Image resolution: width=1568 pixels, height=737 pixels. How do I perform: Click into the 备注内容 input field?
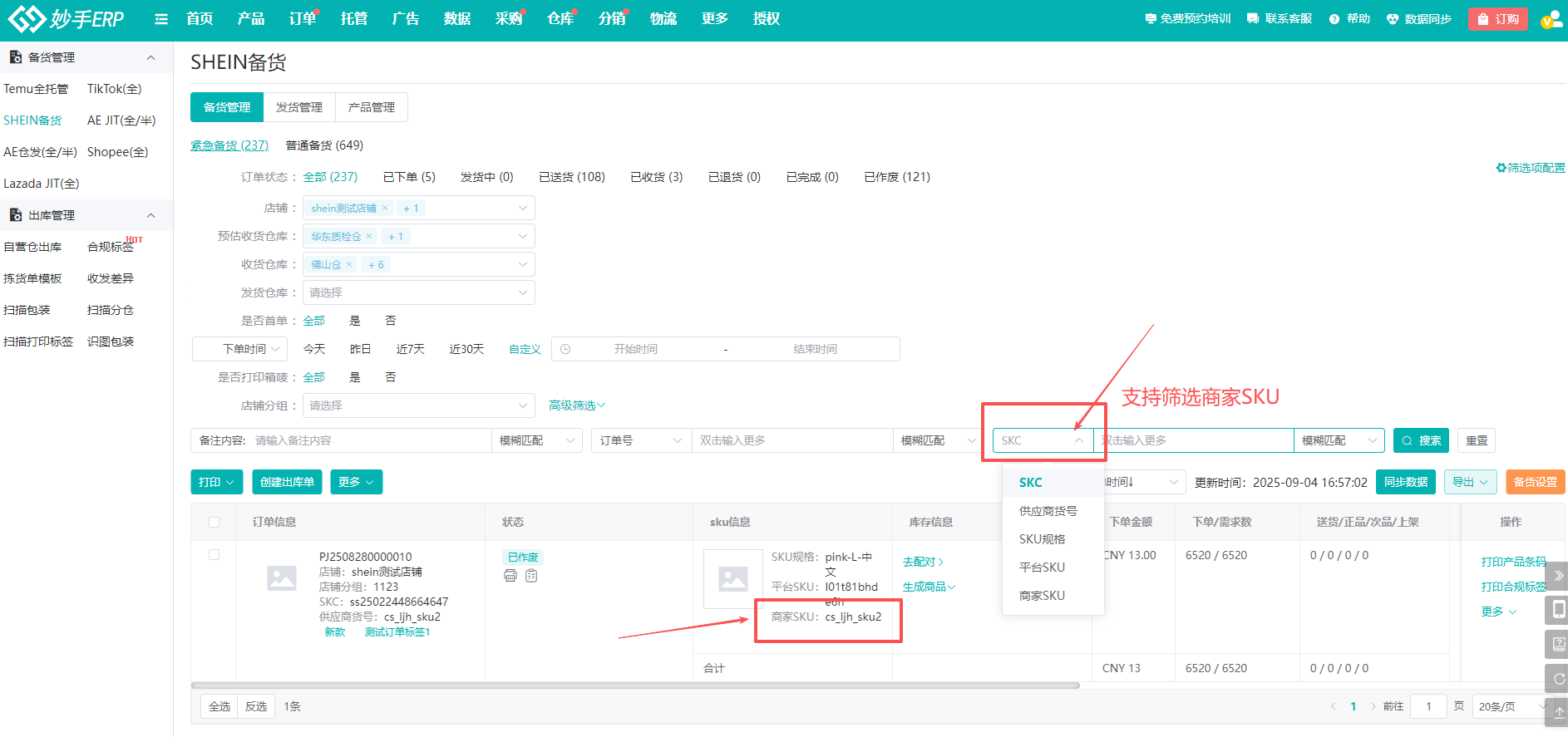369,440
